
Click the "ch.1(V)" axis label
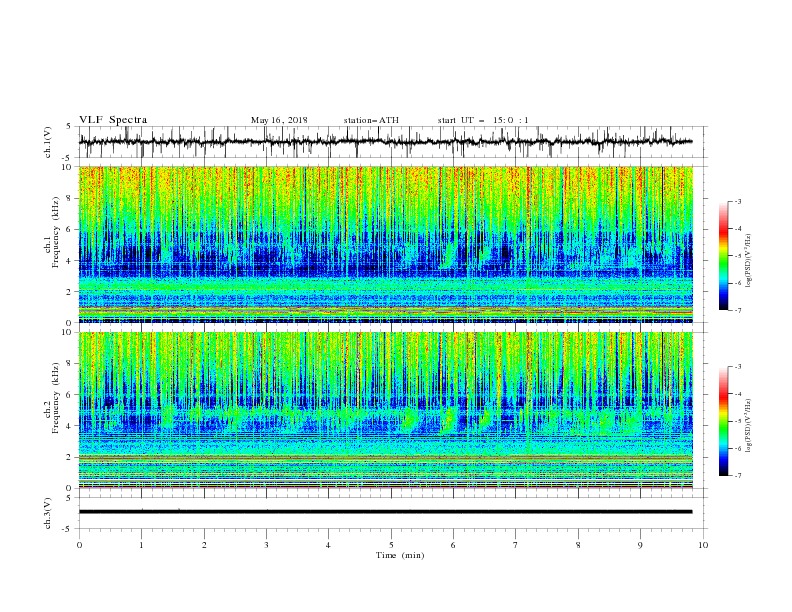(48, 142)
